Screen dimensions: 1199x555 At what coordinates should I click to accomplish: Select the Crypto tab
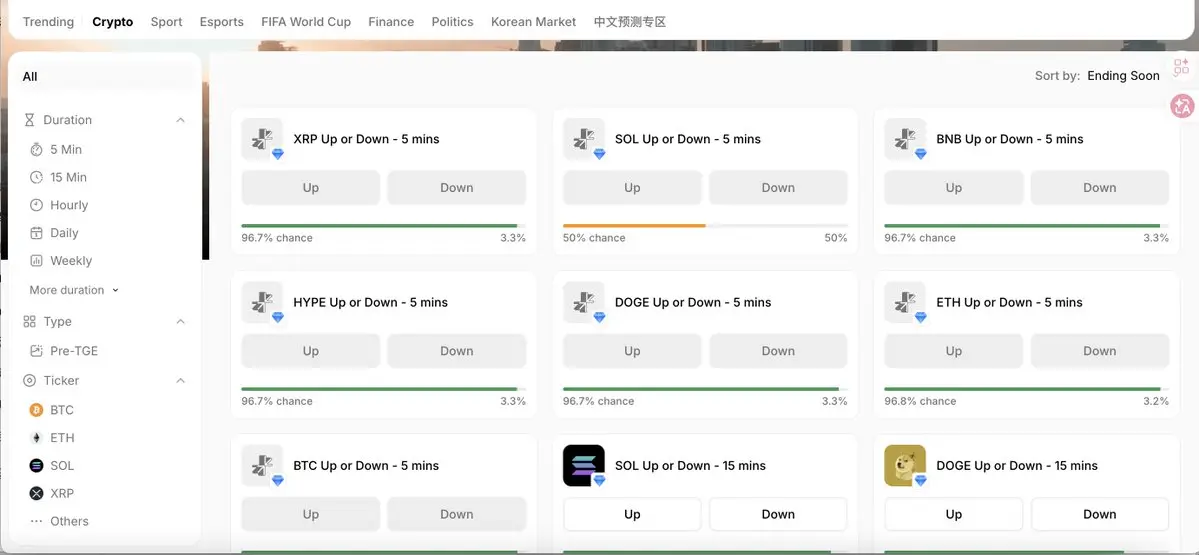click(112, 22)
